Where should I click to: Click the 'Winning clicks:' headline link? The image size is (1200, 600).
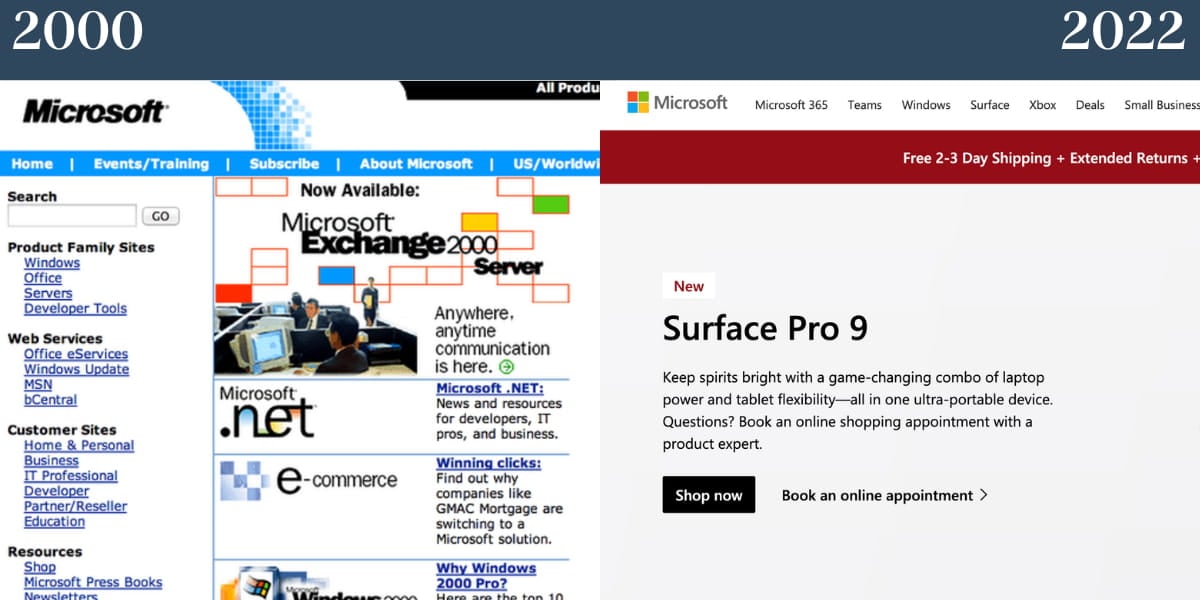488,463
